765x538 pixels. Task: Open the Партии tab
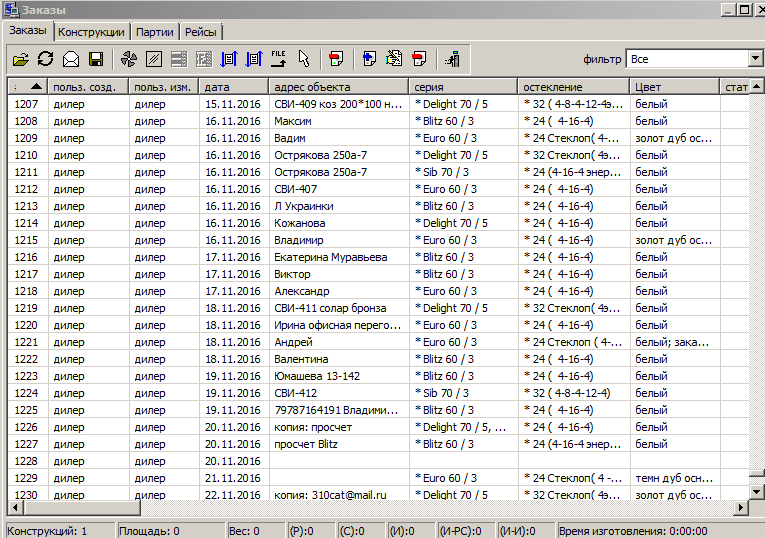[x=155, y=32]
